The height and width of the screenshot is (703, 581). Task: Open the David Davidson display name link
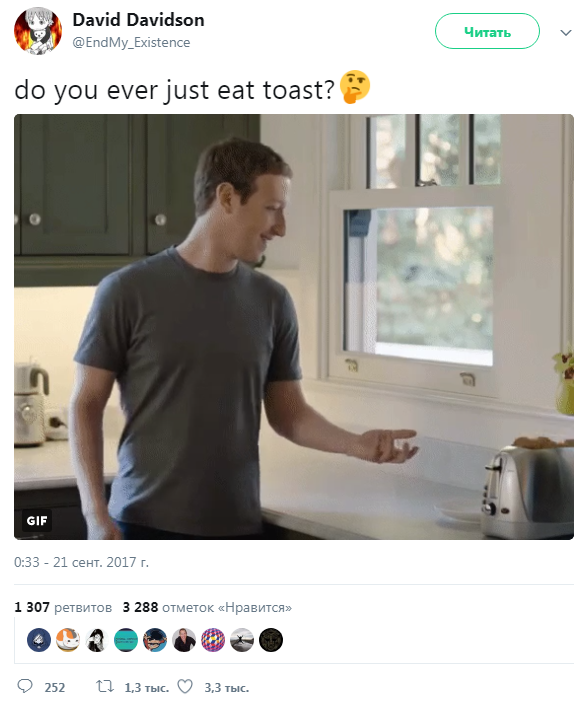pos(139,20)
